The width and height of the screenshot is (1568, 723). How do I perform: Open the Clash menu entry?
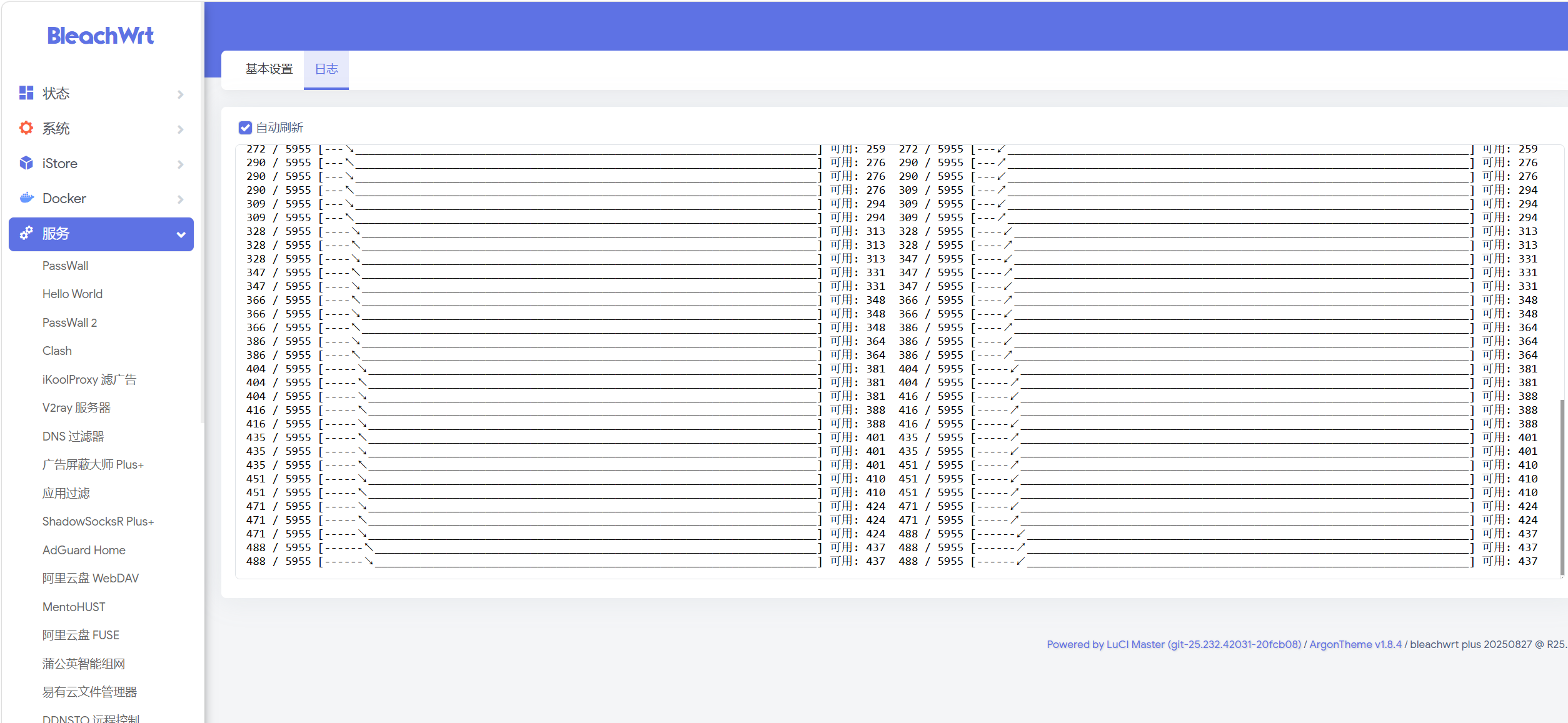coord(57,351)
